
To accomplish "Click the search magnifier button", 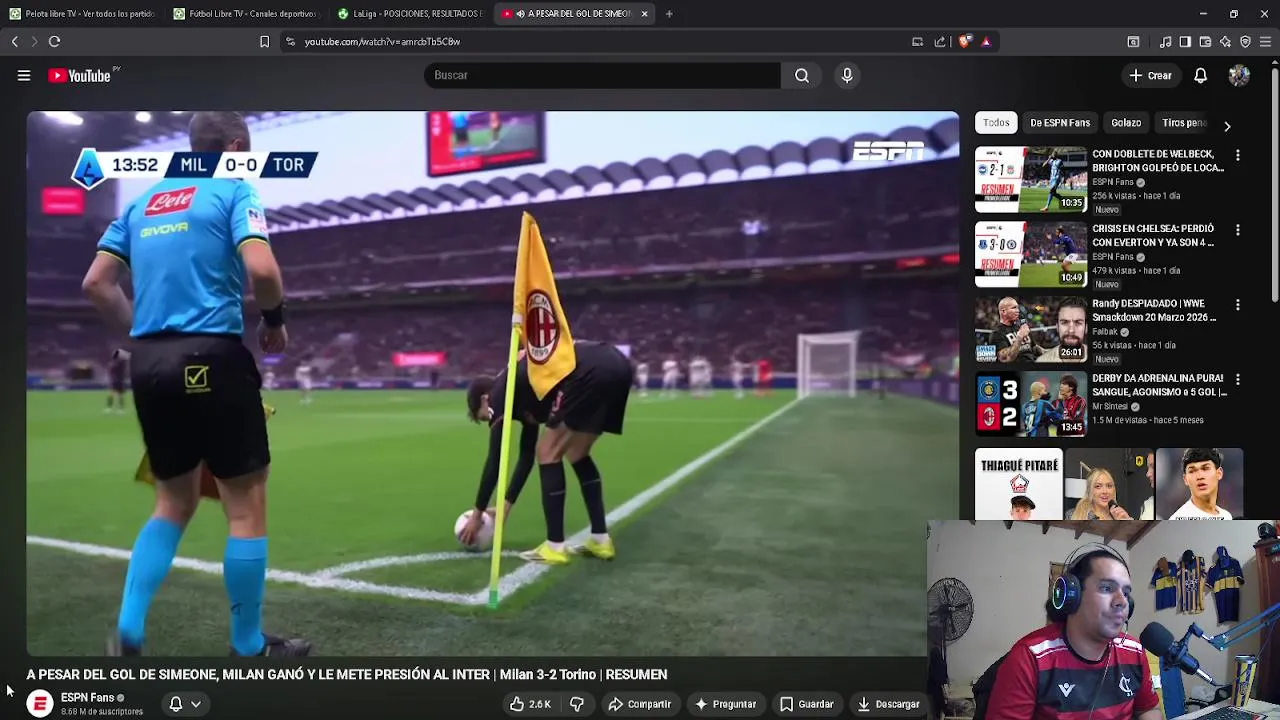I will click(x=802, y=75).
